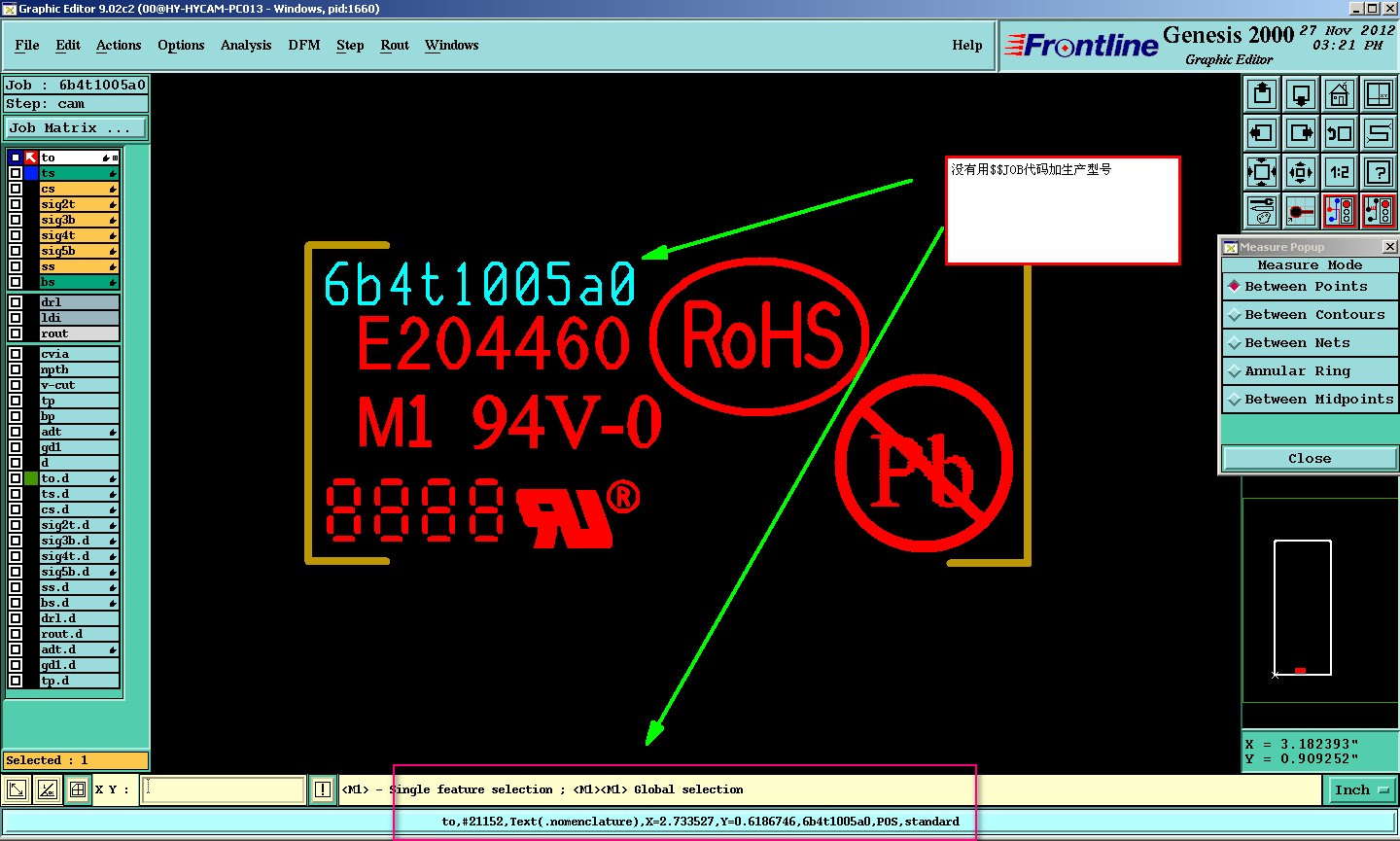
Task: Select layer name npth
Action: (x=79, y=369)
